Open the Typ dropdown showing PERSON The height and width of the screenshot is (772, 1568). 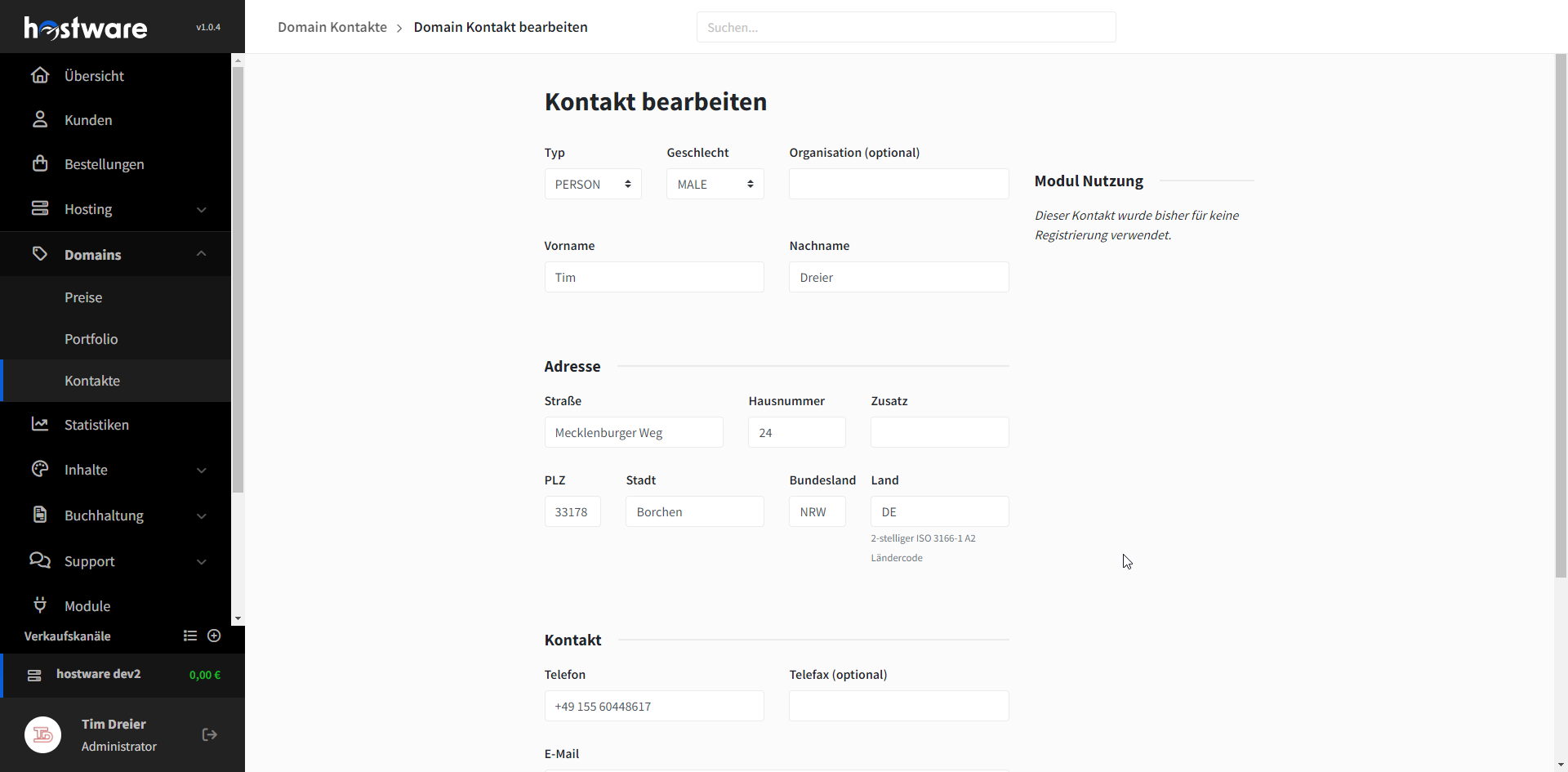(592, 185)
